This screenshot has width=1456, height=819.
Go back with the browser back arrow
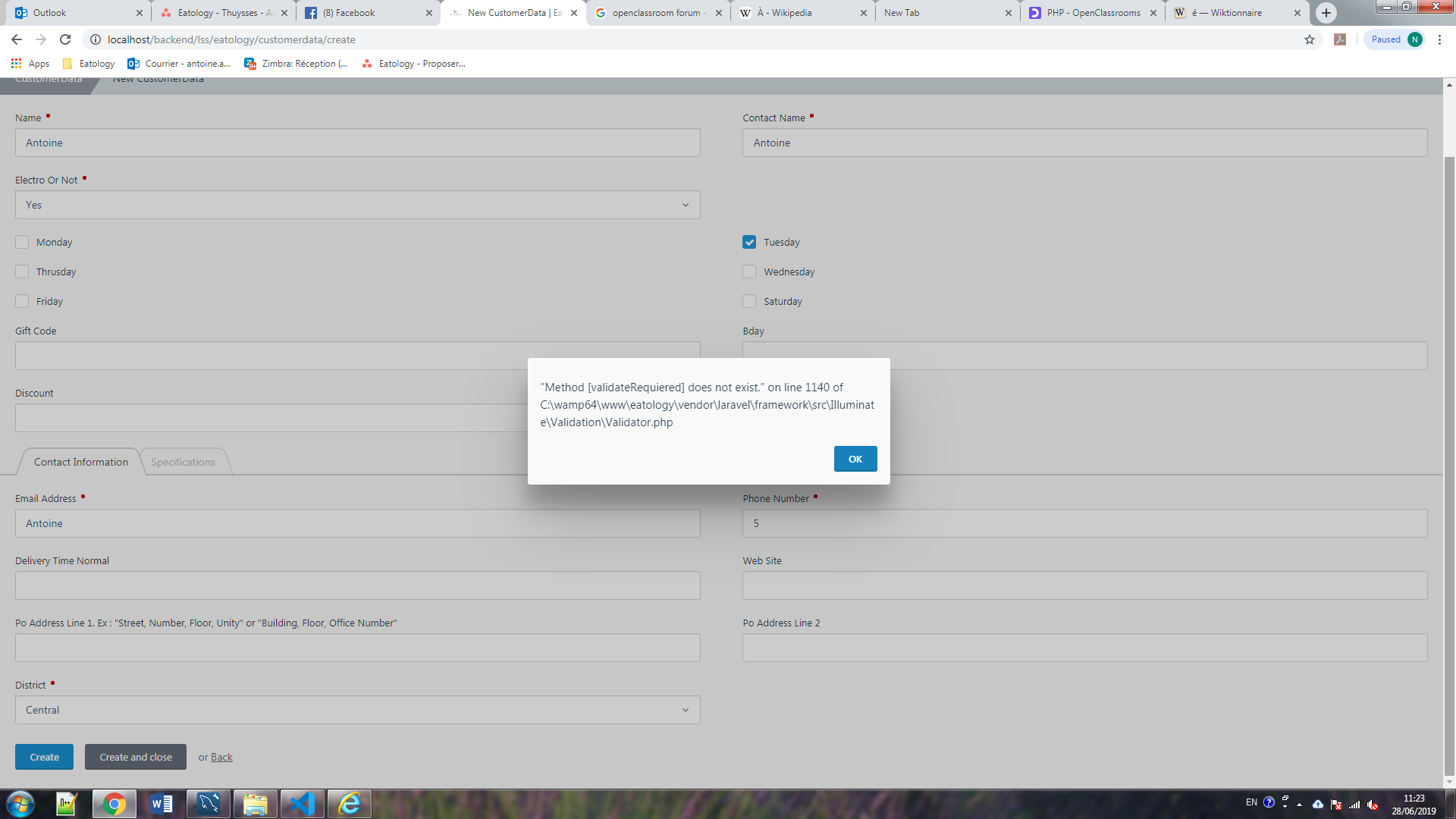point(17,39)
